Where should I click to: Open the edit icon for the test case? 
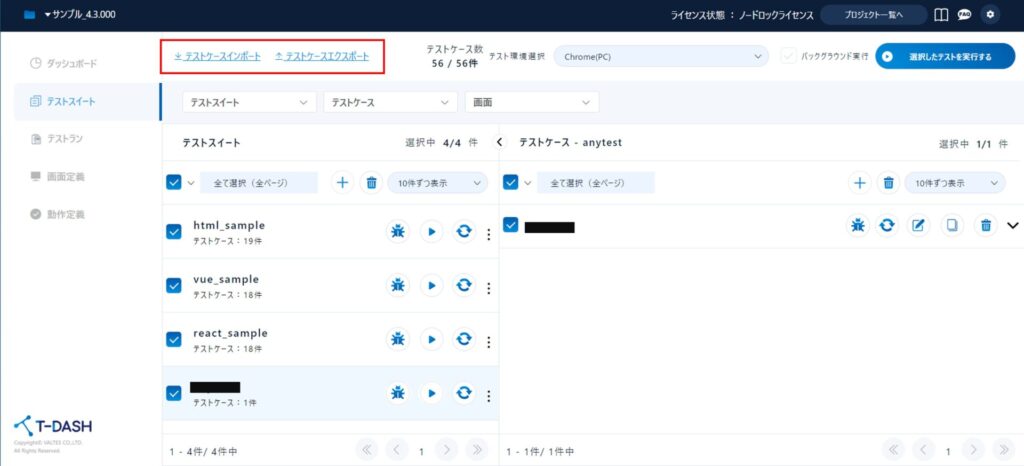point(918,226)
